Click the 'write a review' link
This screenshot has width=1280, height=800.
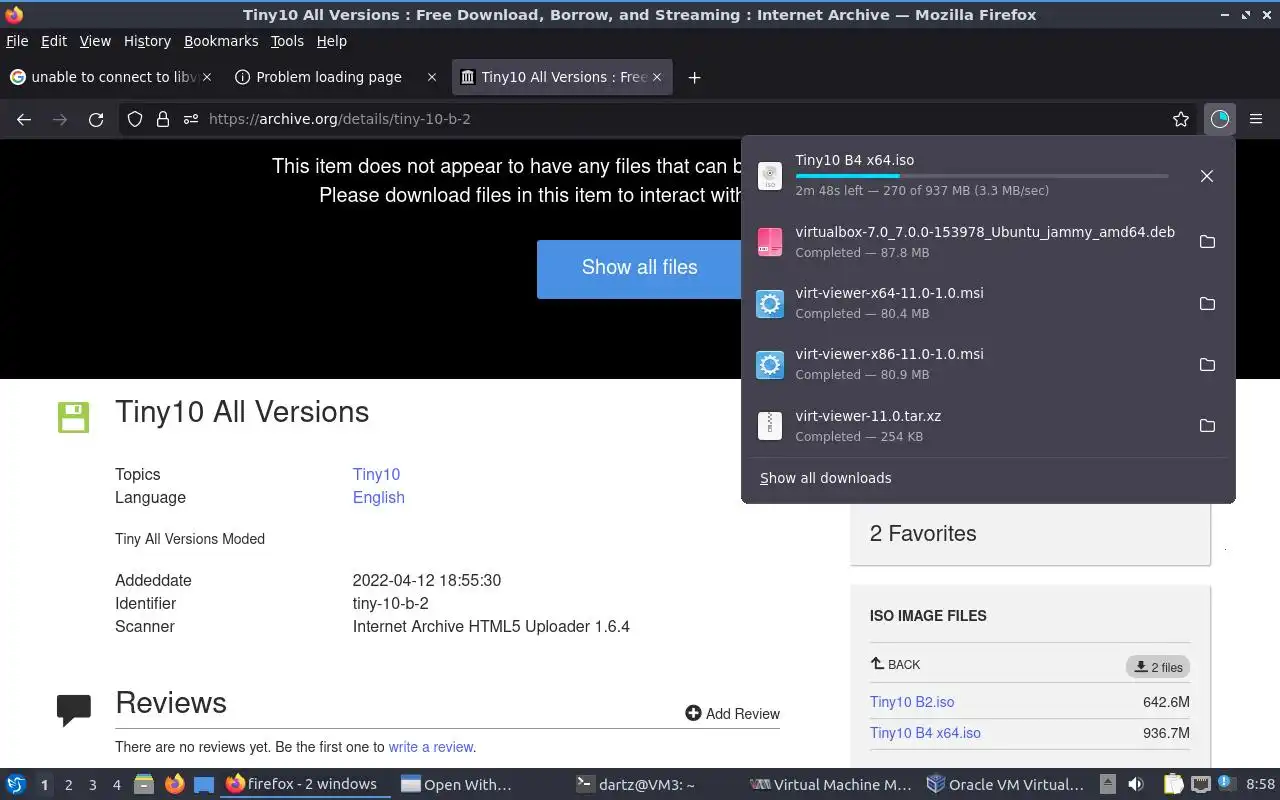(431, 747)
